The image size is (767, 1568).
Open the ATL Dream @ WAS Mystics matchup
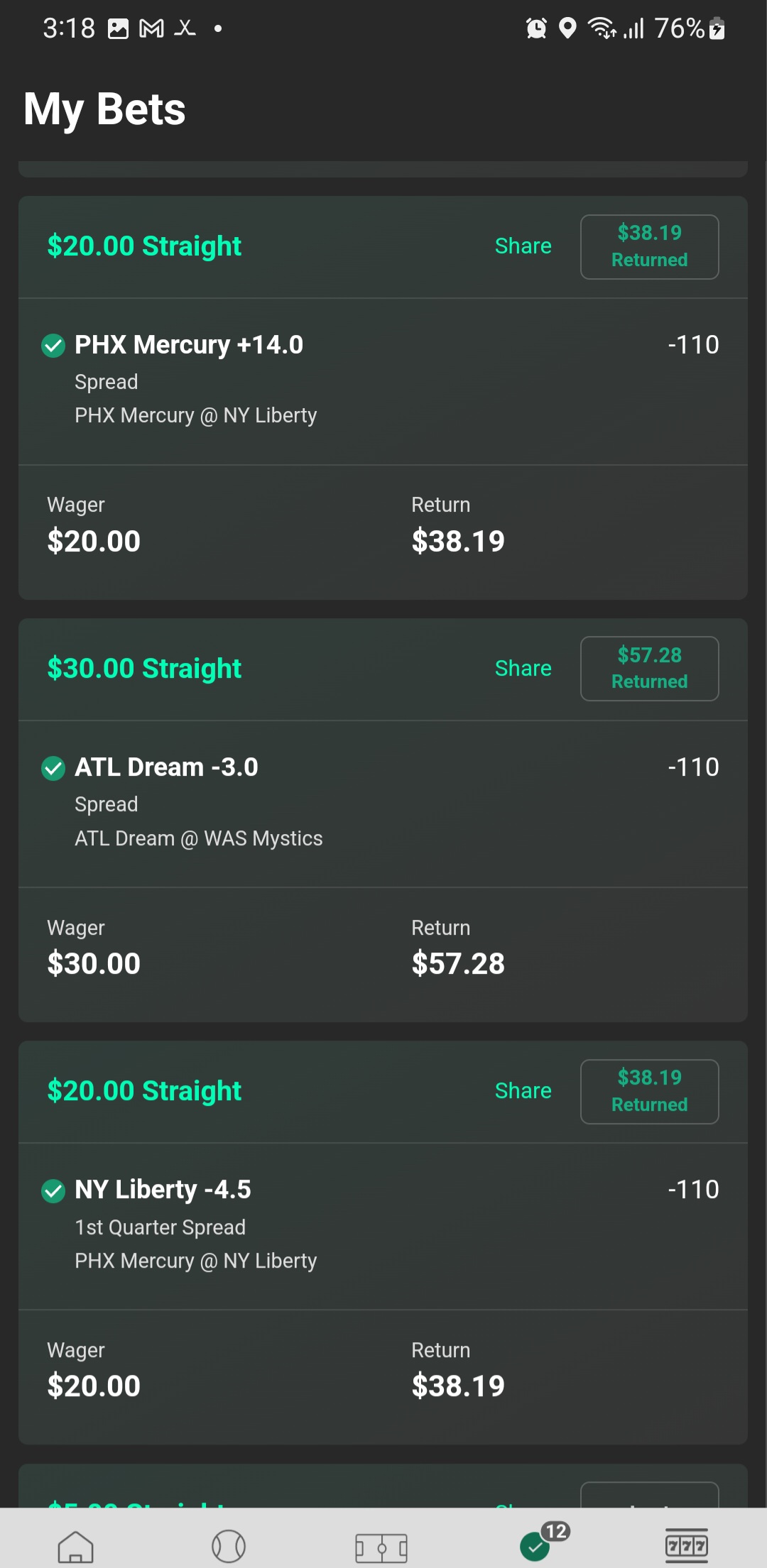coord(199,838)
